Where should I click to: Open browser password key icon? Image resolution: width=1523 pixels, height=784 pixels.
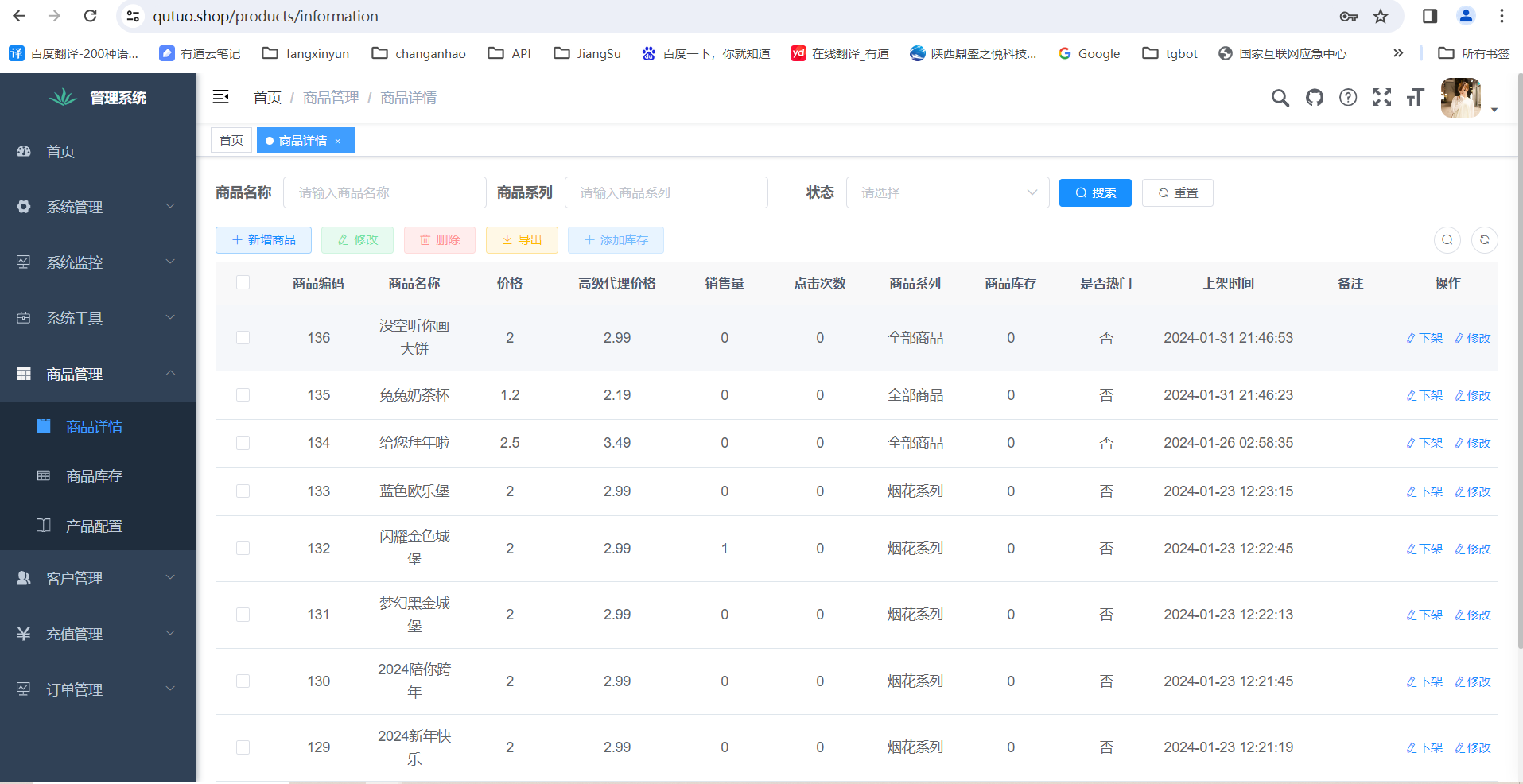[1348, 16]
